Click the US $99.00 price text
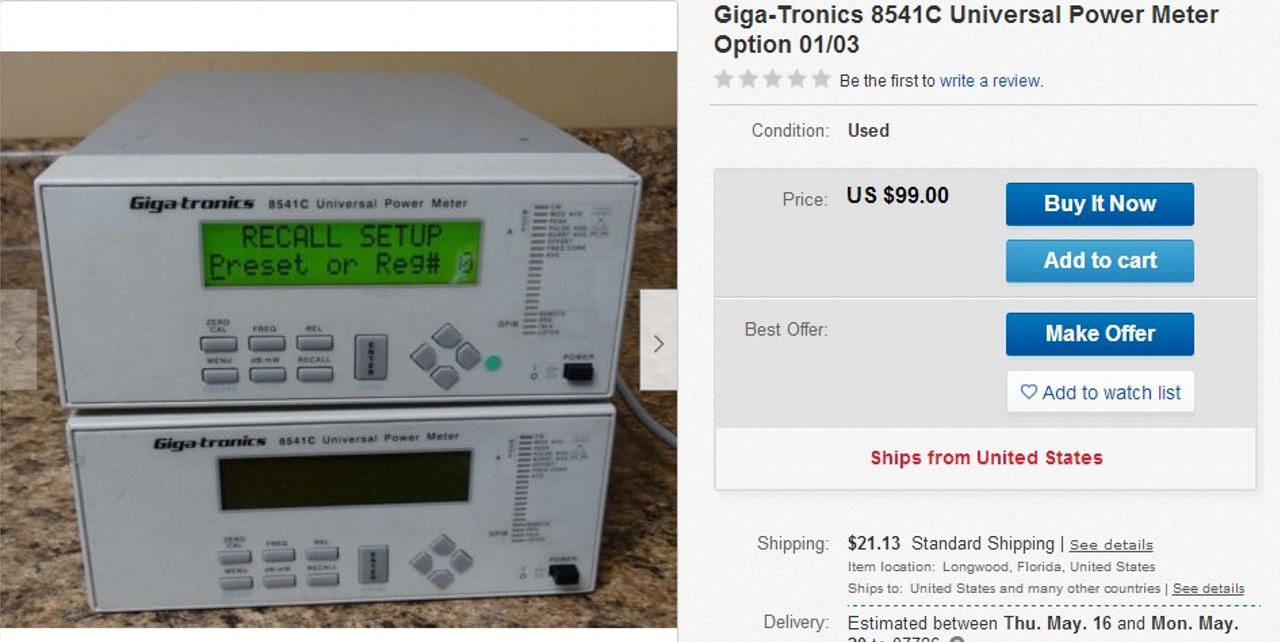The width and height of the screenshot is (1280, 642). (898, 196)
